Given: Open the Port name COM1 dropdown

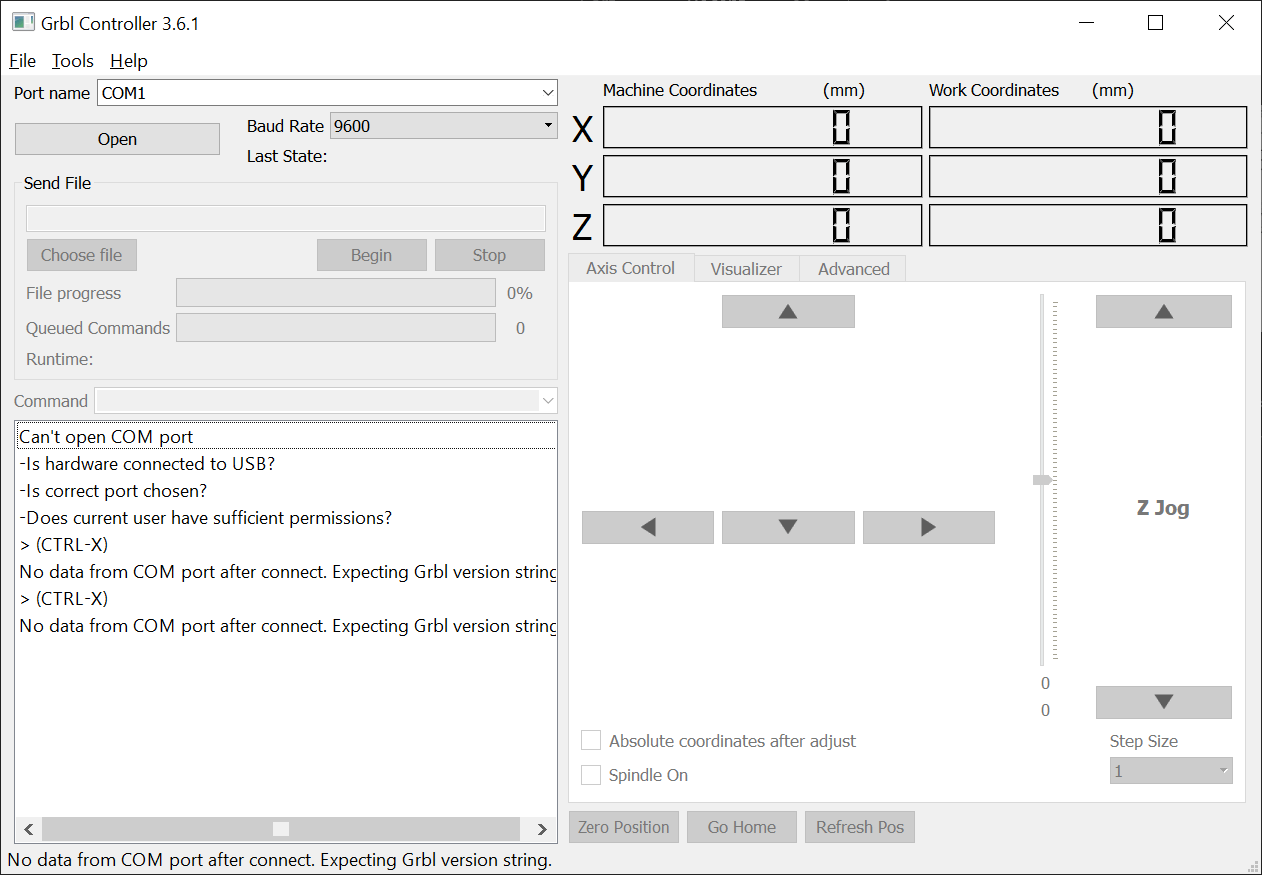Looking at the screenshot, I should click(x=327, y=93).
